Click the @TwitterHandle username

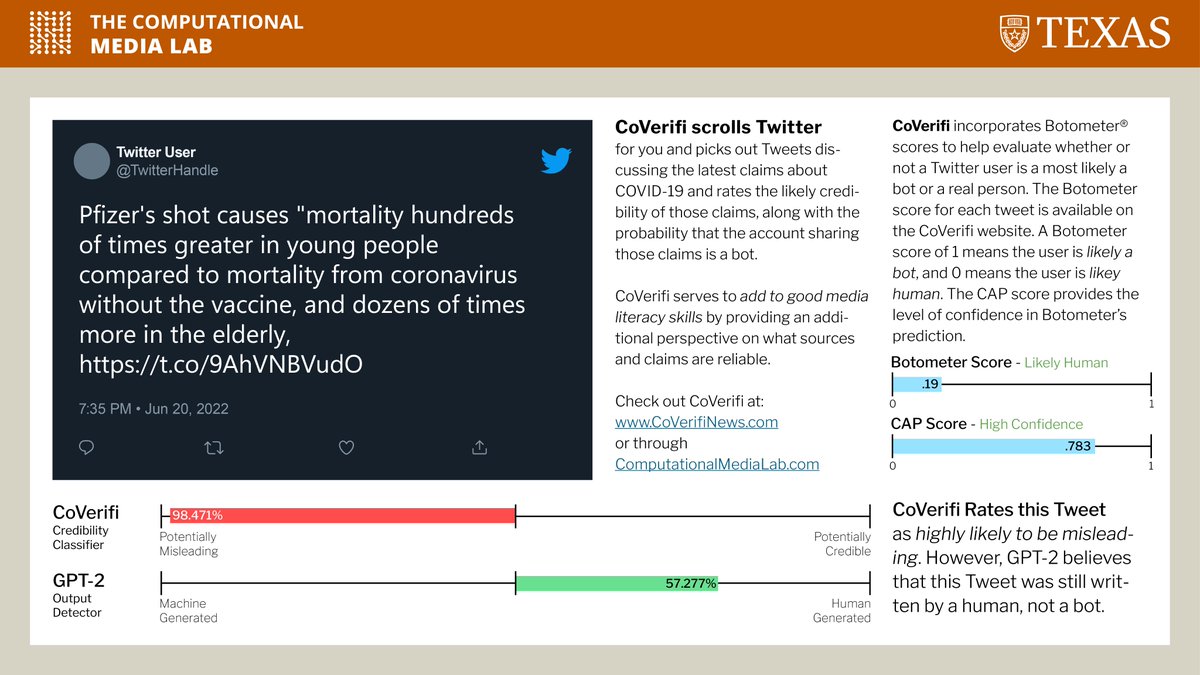[x=167, y=170]
